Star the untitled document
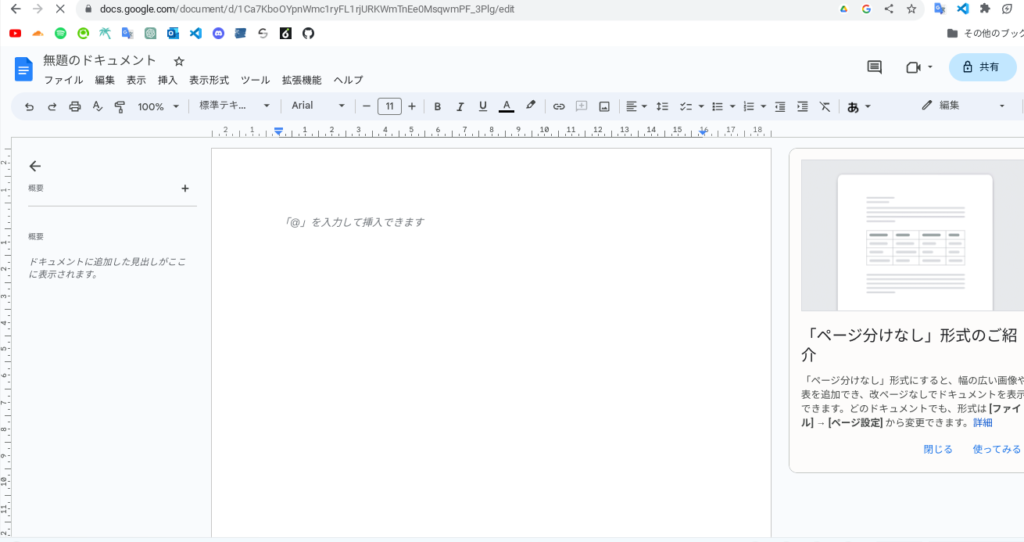1024x542 pixels. point(178,61)
